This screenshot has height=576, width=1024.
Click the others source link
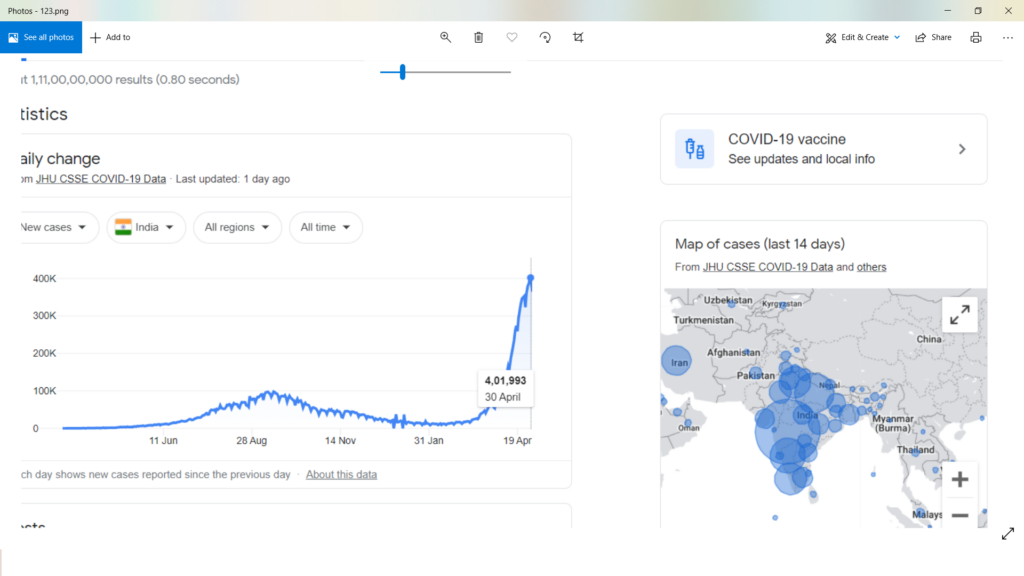tap(871, 267)
